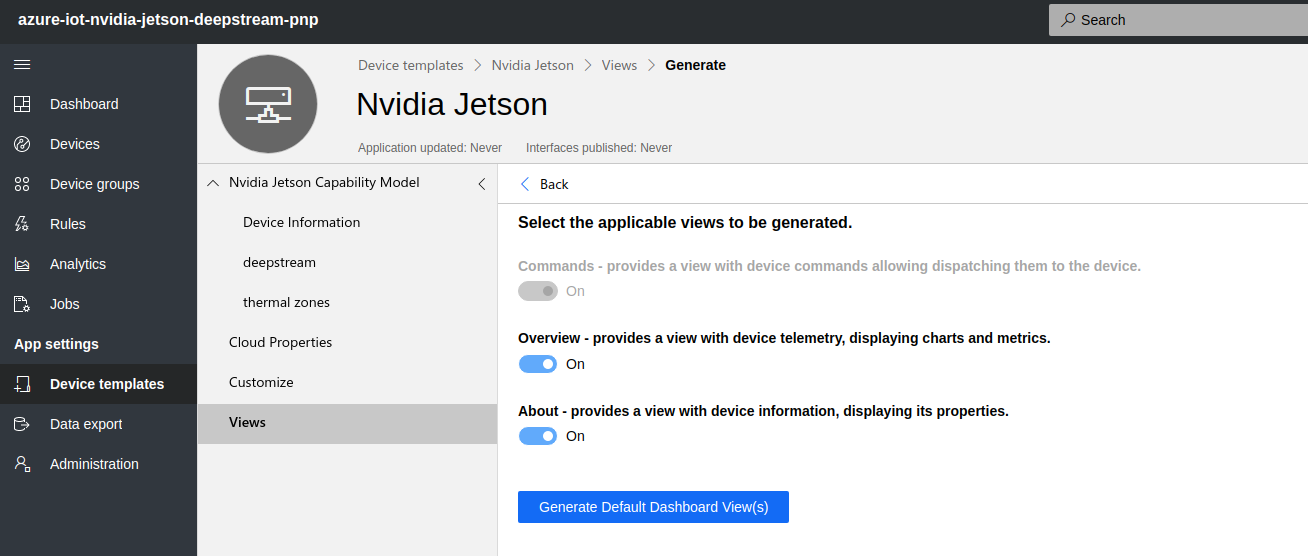Go to Device templates breadcrumb
Image resolution: width=1308 pixels, height=556 pixels.
click(x=411, y=65)
